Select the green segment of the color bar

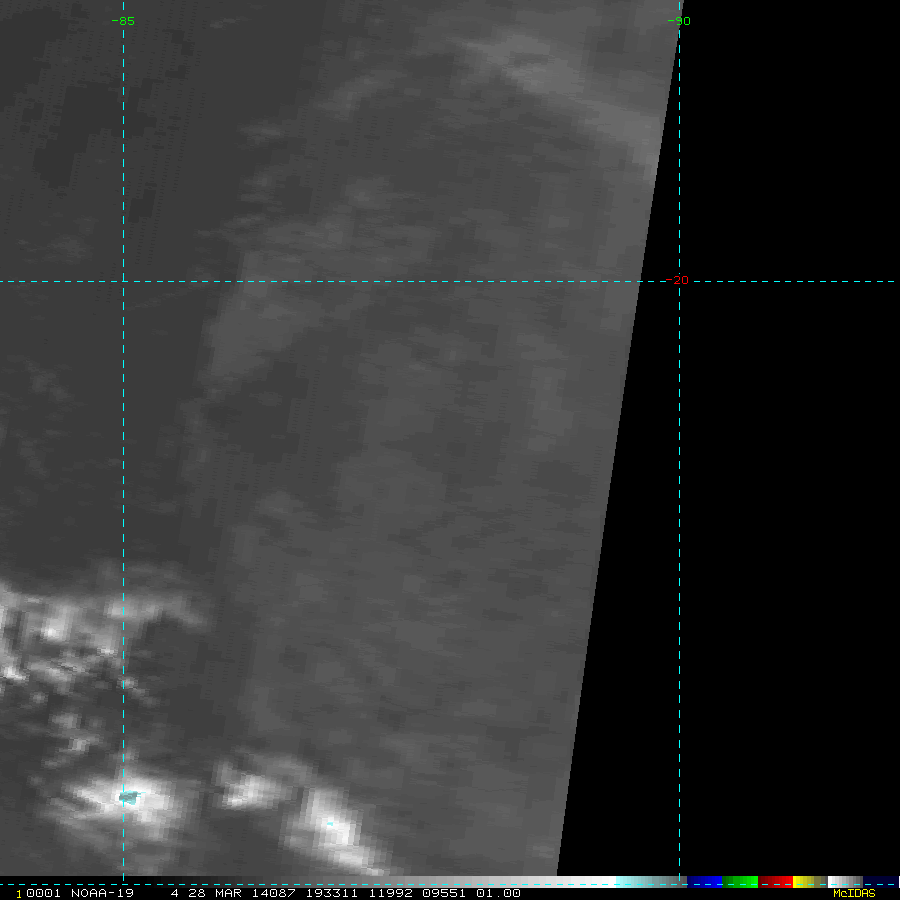[740, 882]
